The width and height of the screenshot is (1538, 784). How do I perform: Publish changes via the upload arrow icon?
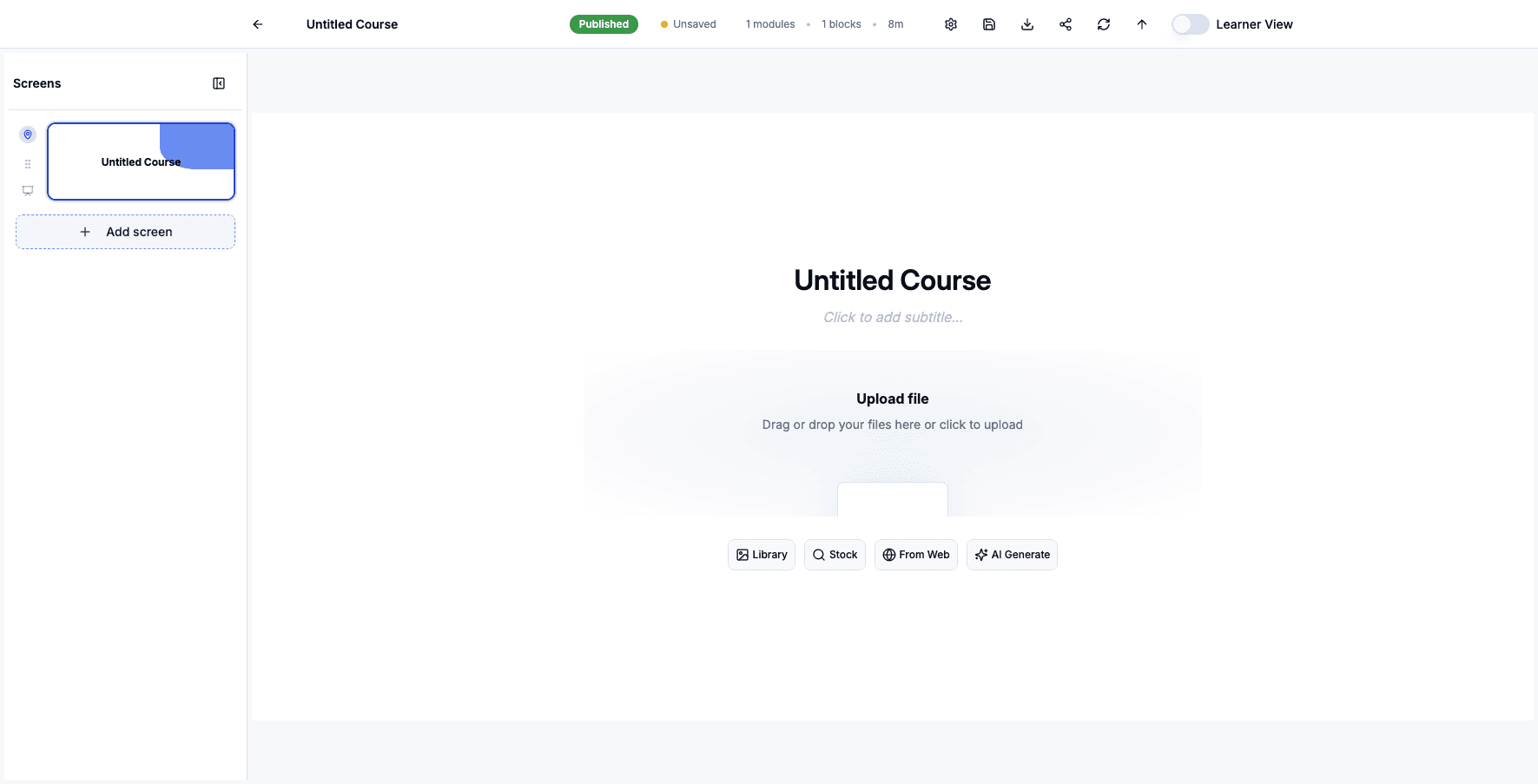1141,23
